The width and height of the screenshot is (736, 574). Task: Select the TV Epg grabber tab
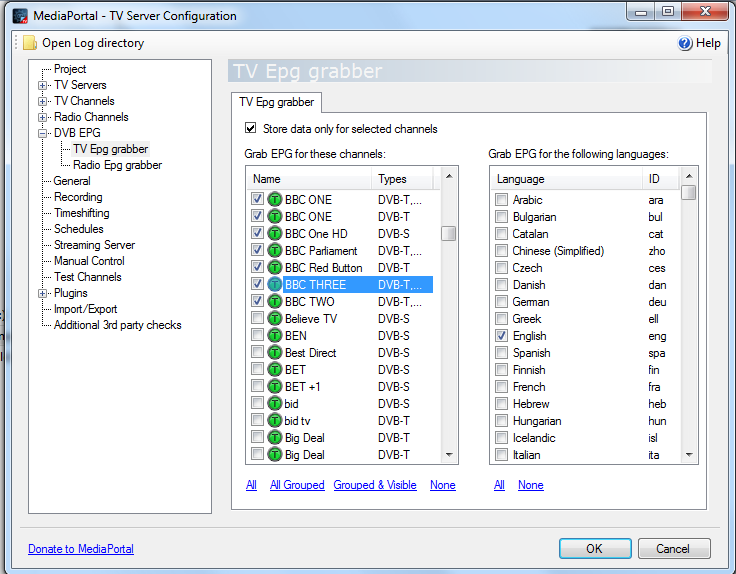pyautogui.click(x=276, y=102)
